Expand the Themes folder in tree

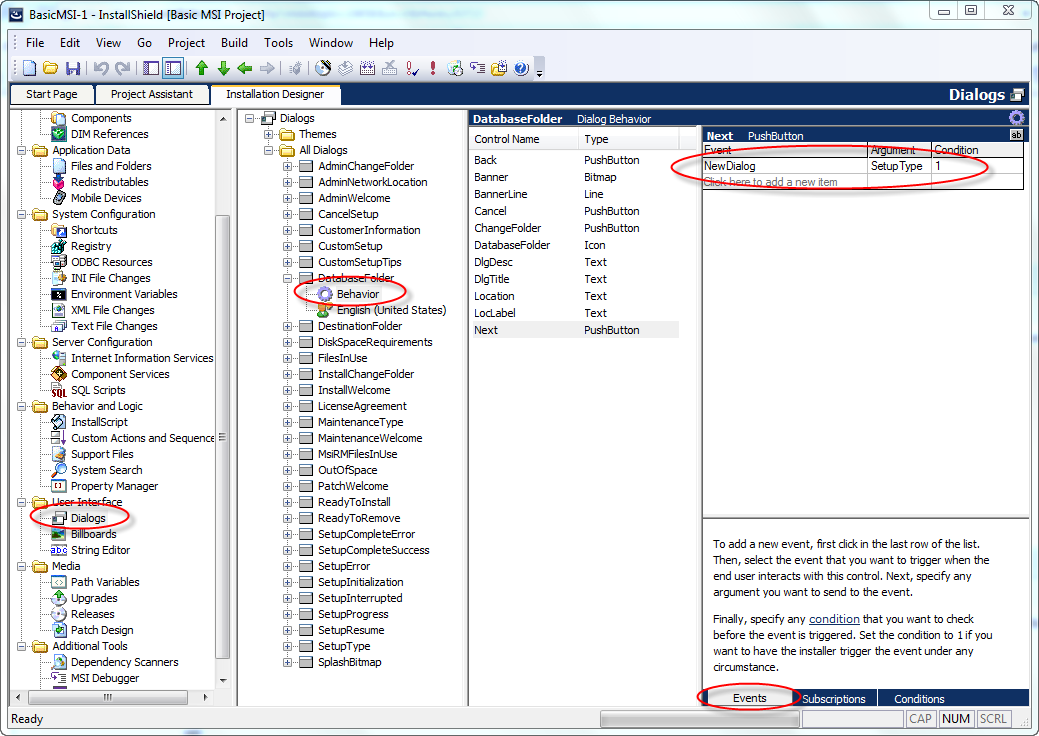[x=270, y=134]
